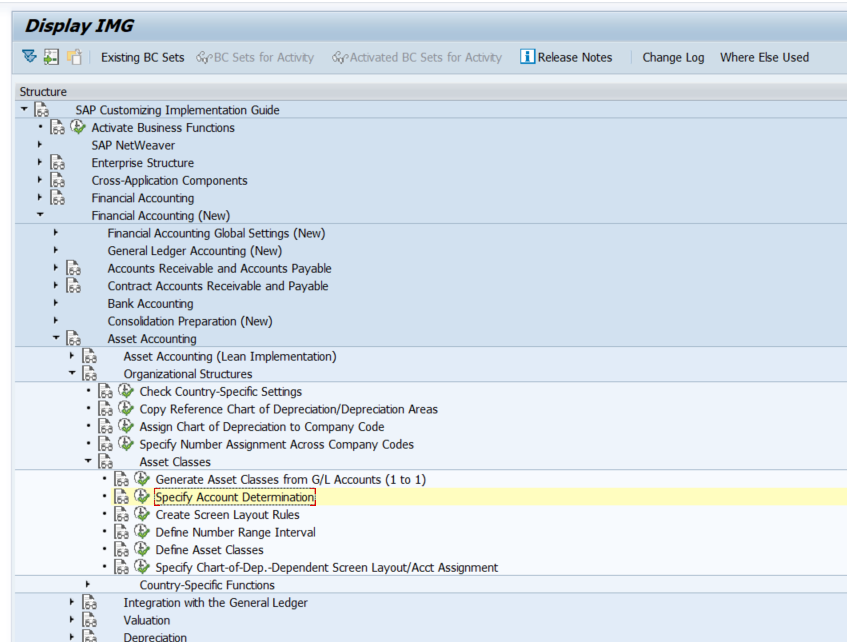Click the clipboard-style toolbar icon
Image resolution: width=847 pixels, height=642 pixels.
point(74,57)
